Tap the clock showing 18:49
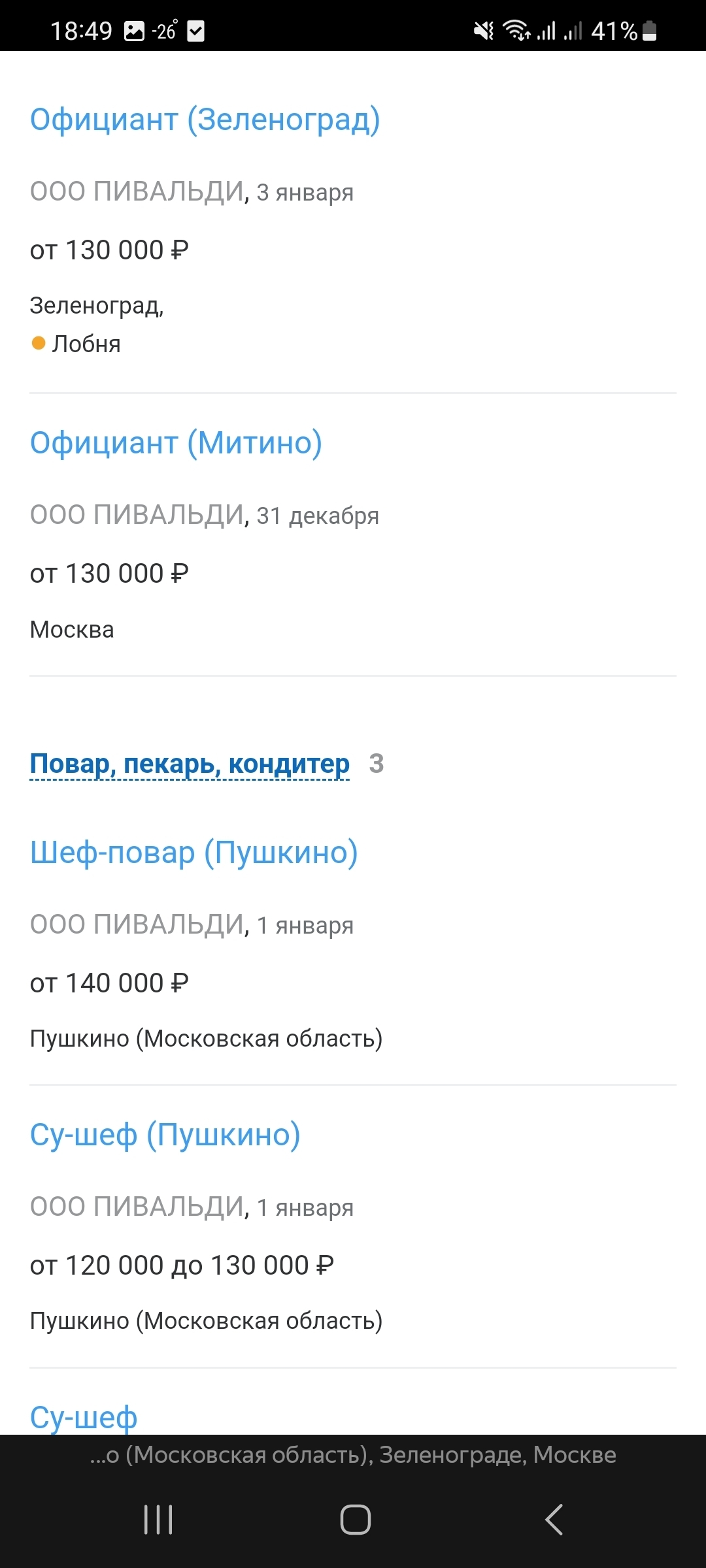 pyautogui.click(x=81, y=31)
